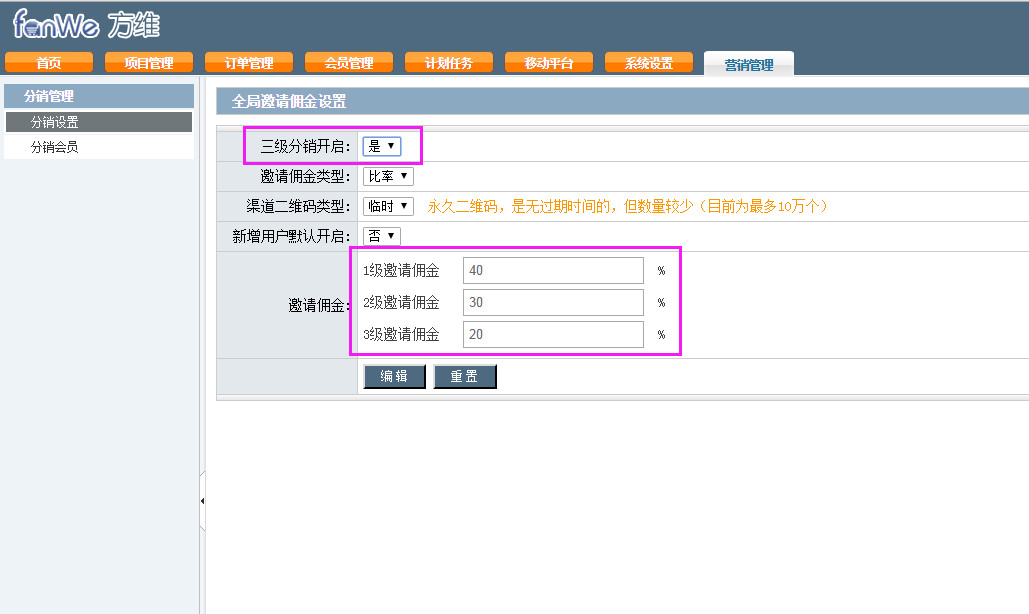The width and height of the screenshot is (1029, 614).
Task: Select the 营销管理 tab
Action: [749, 64]
